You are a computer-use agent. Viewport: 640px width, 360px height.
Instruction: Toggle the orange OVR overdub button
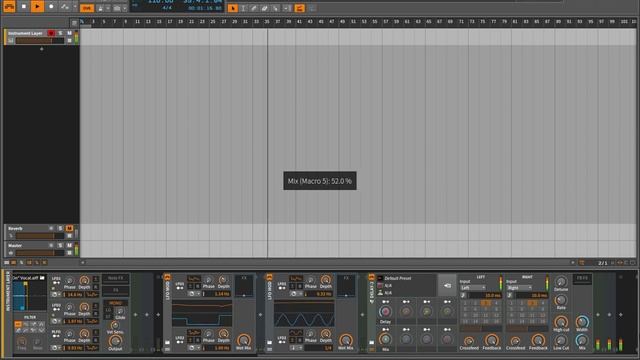click(x=87, y=8)
